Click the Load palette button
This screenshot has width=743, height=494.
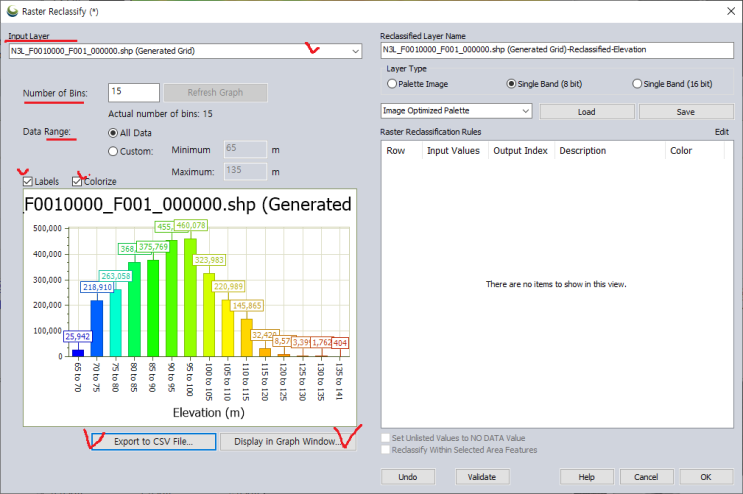(x=585, y=111)
